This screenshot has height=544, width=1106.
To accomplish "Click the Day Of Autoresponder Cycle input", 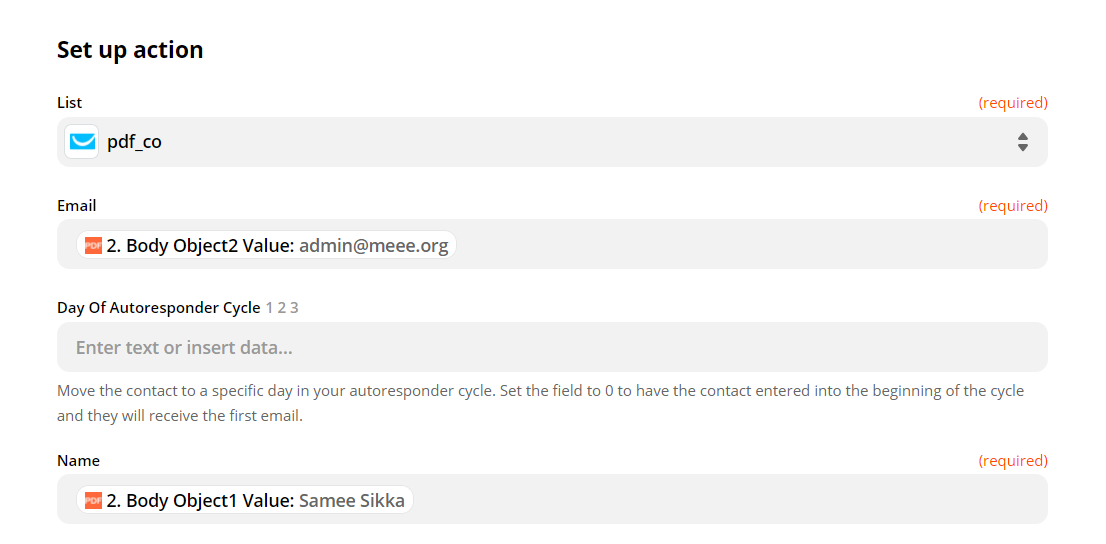I will click(552, 347).
